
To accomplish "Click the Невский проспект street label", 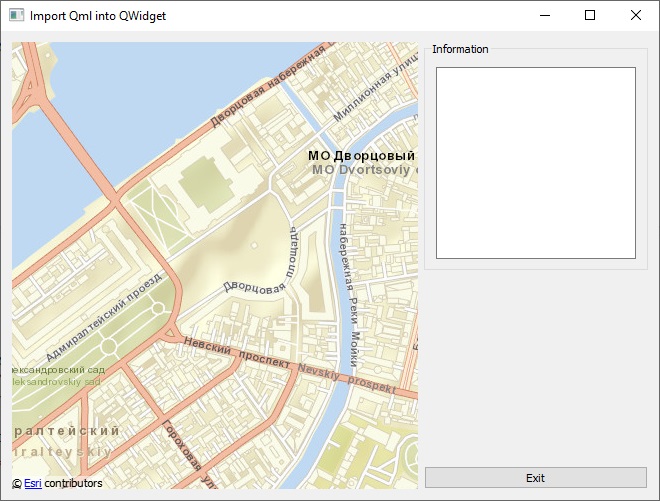I will [x=236, y=354].
